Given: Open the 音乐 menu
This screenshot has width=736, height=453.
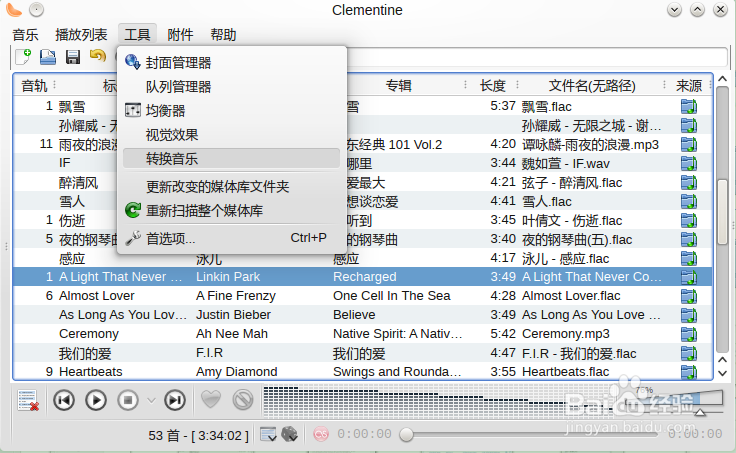Looking at the screenshot, I should [25, 35].
